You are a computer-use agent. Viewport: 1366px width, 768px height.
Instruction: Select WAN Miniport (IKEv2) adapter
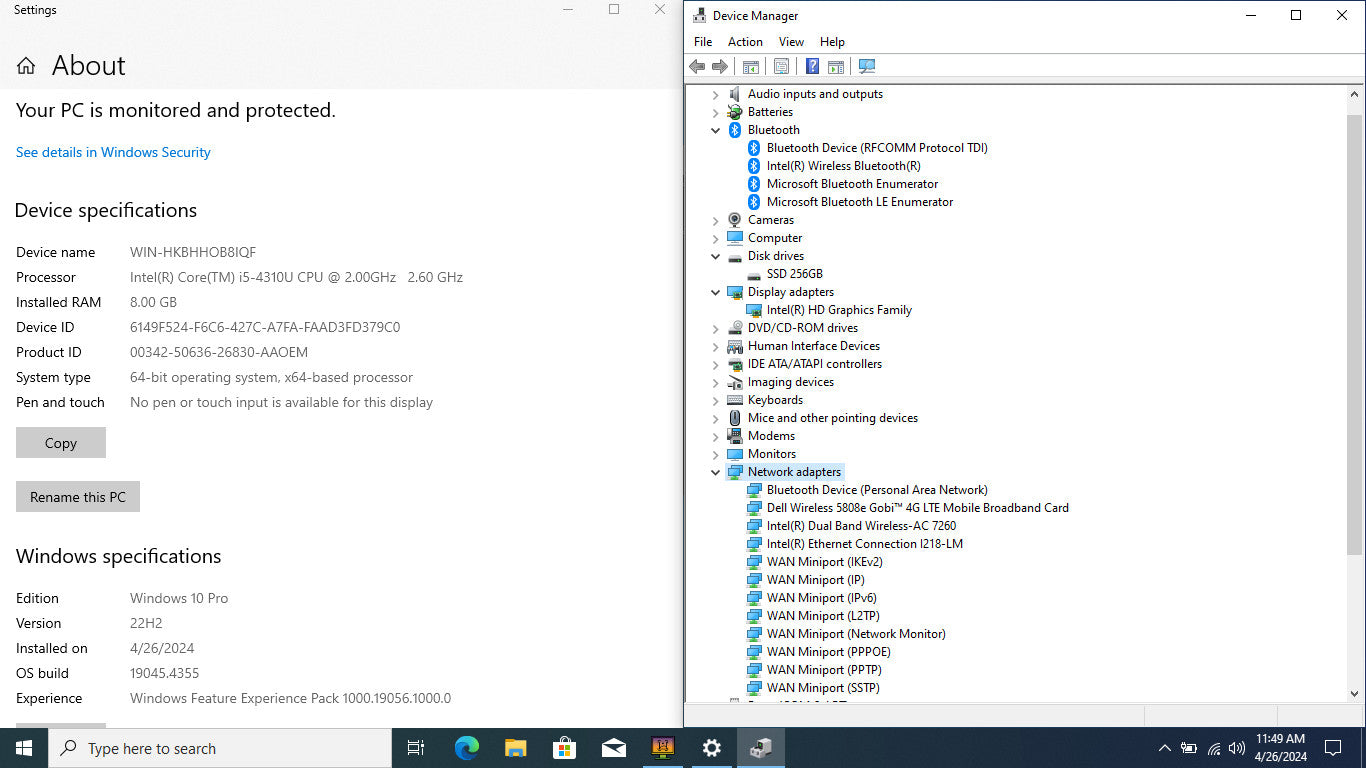point(824,562)
